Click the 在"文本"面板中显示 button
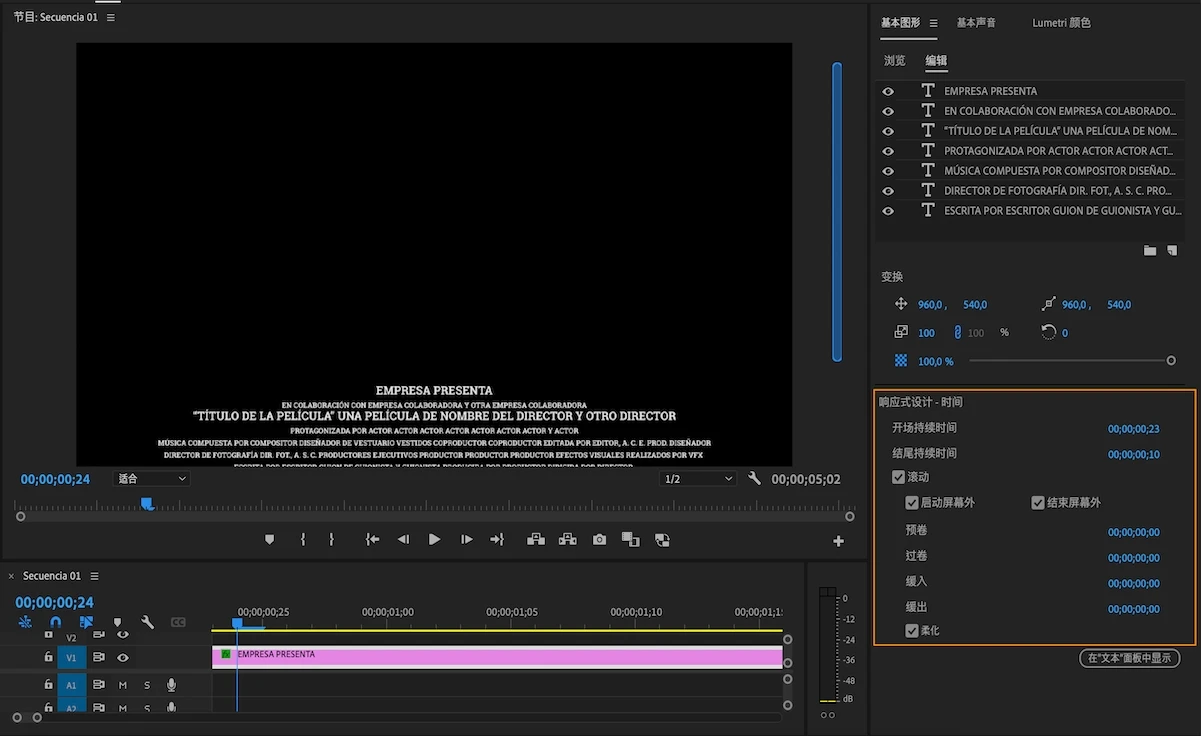This screenshot has width=1201, height=736. coord(1130,658)
